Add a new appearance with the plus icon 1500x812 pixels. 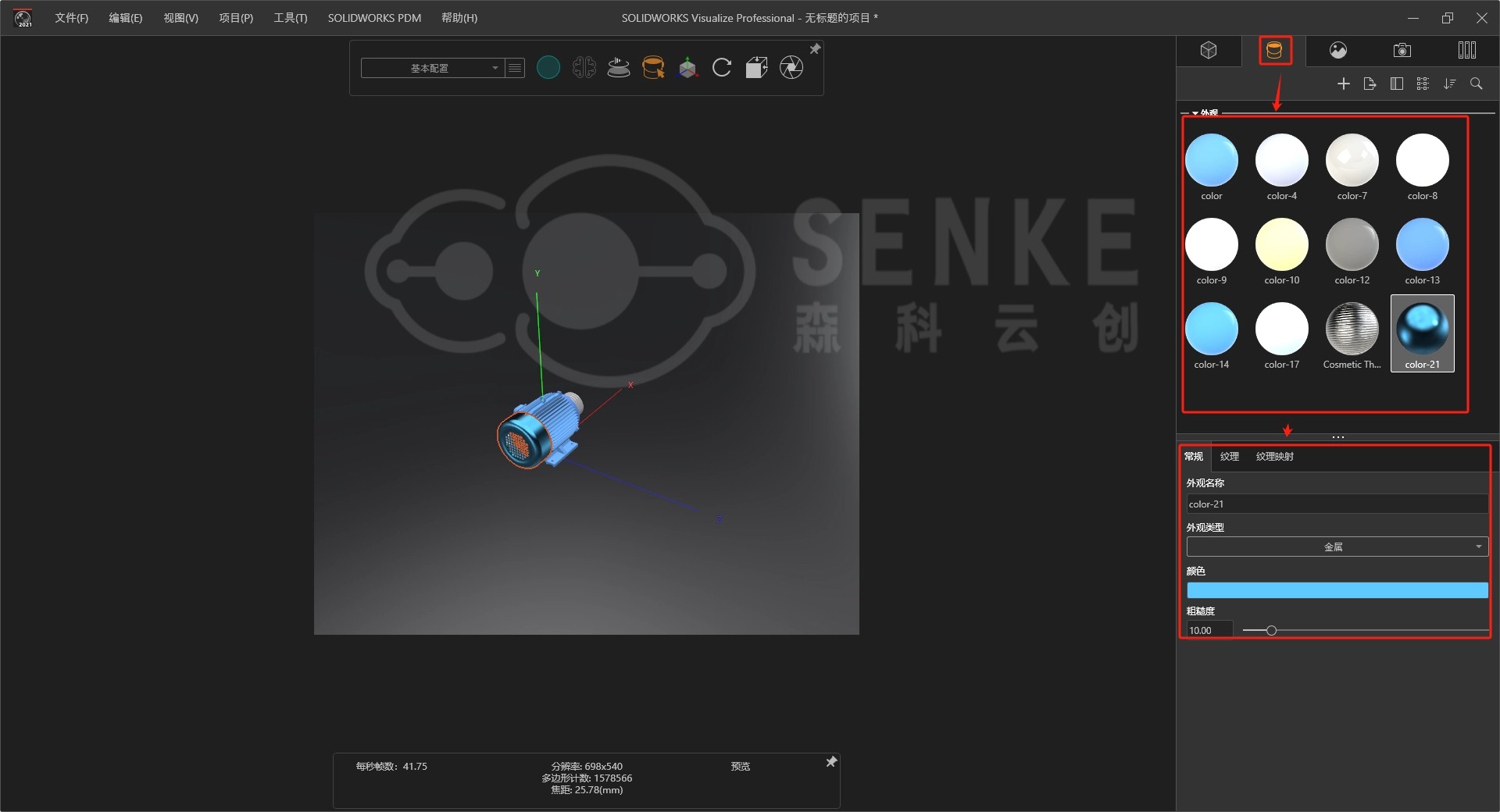coord(1344,84)
